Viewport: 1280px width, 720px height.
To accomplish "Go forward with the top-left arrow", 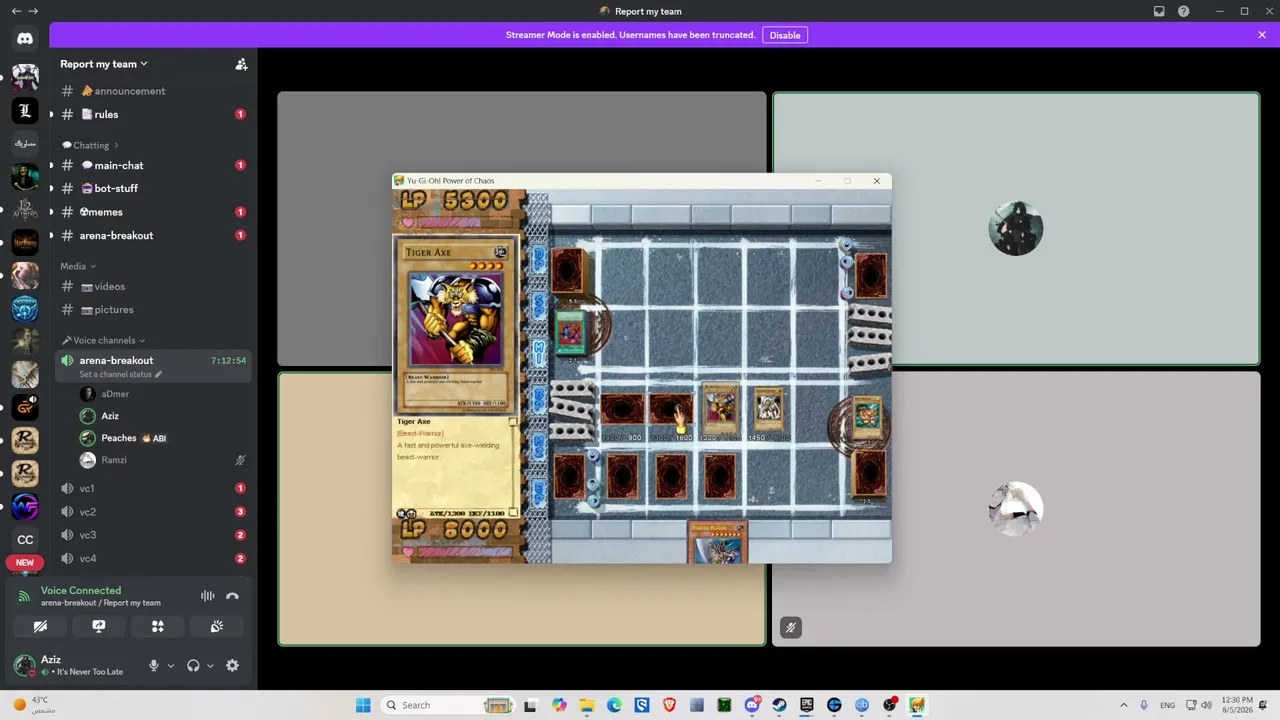I will 33,11.
